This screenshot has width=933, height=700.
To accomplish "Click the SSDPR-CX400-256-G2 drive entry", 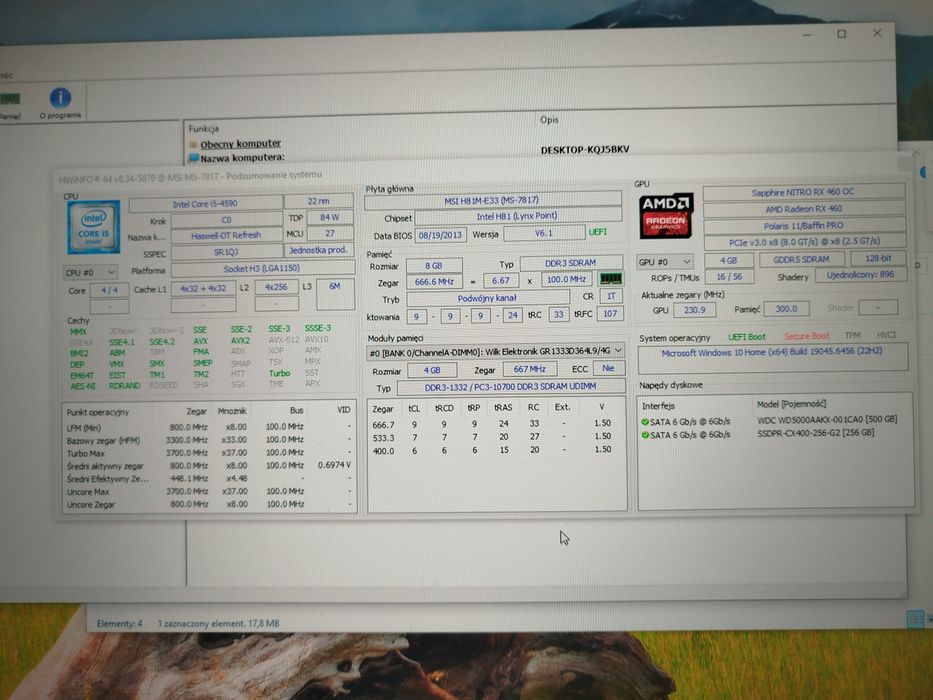I will point(816,433).
